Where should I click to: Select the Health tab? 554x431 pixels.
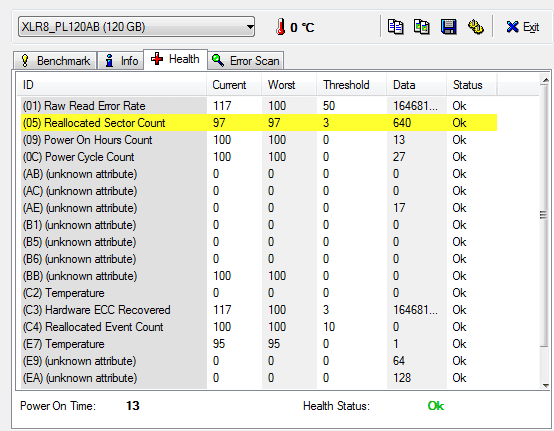tap(175, 59)
